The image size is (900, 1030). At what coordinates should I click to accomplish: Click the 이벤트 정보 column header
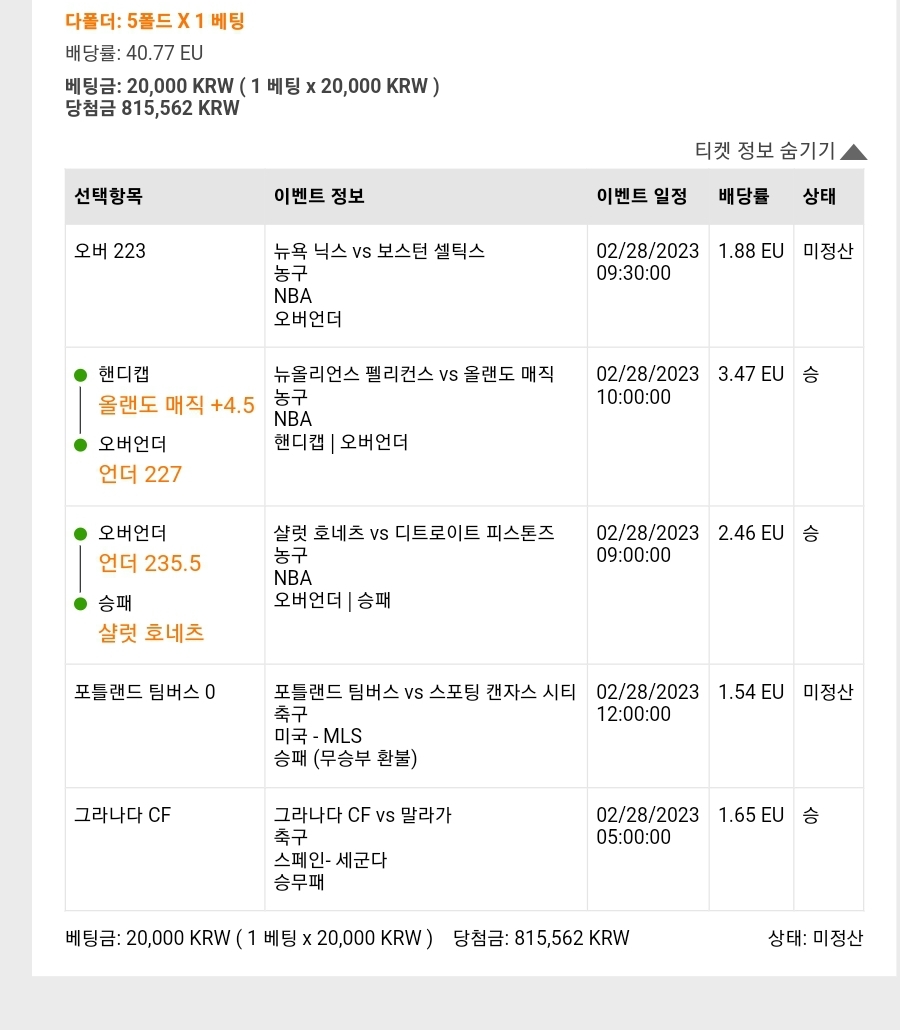319,196
